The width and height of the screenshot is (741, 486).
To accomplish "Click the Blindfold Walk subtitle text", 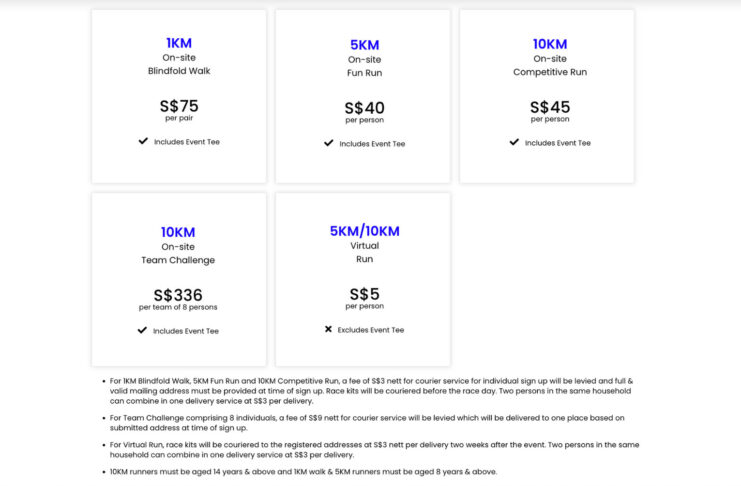I will (179, 71).
